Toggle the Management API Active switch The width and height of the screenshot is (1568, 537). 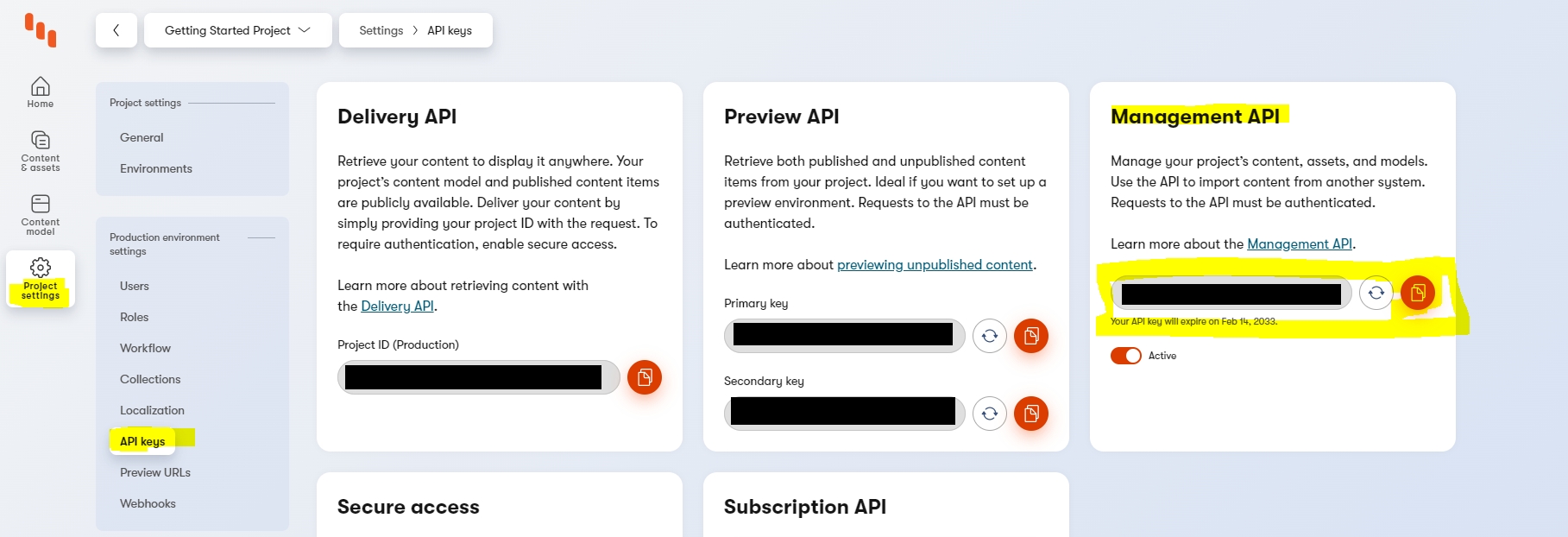[1125, 356]
